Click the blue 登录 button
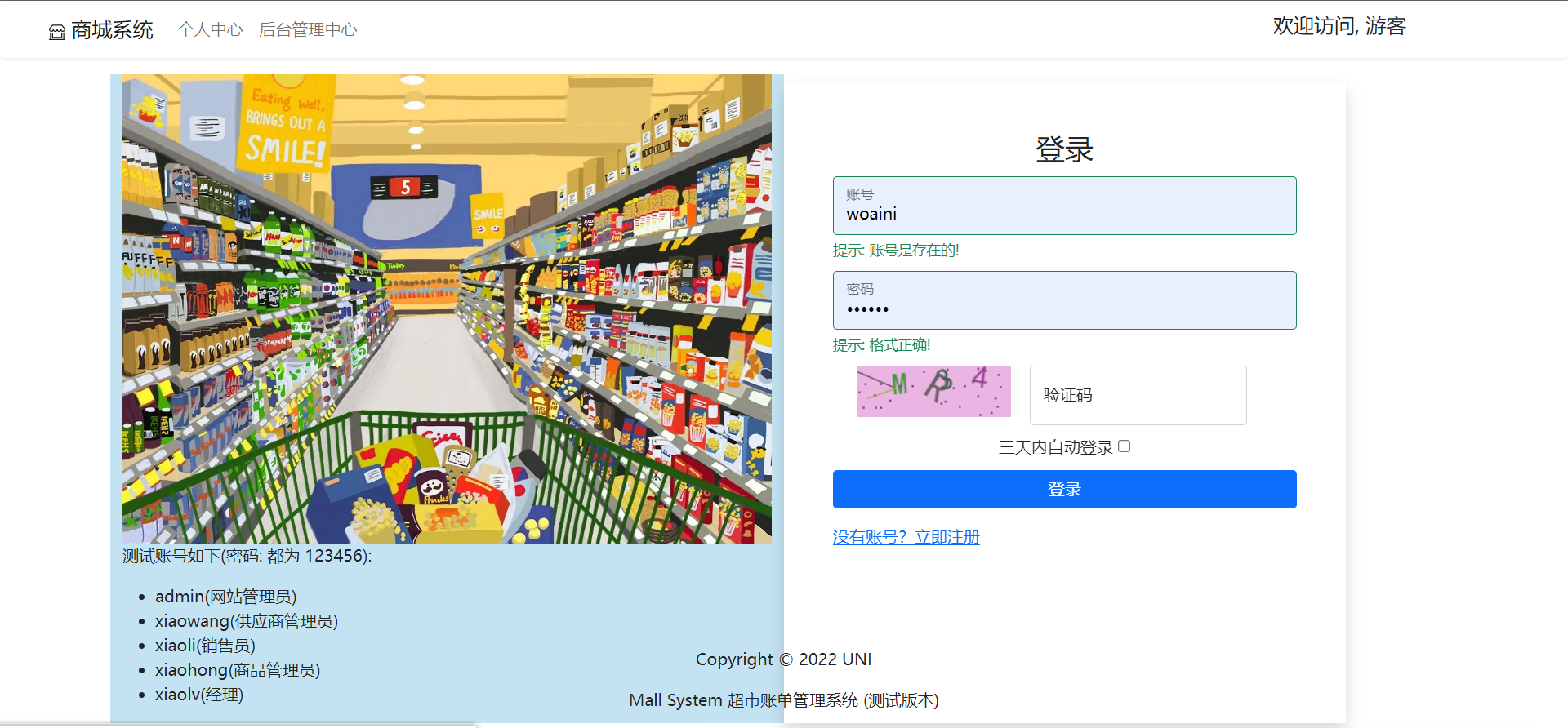 [1065, 489]
